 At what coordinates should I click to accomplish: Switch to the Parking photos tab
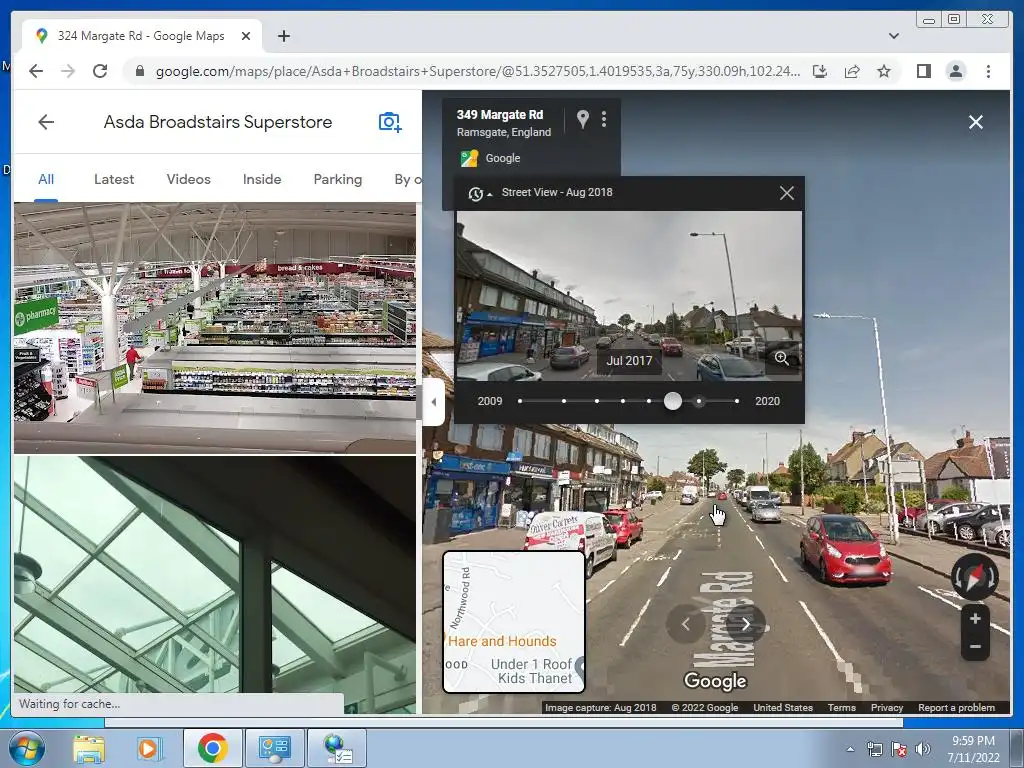coord(338,179)
